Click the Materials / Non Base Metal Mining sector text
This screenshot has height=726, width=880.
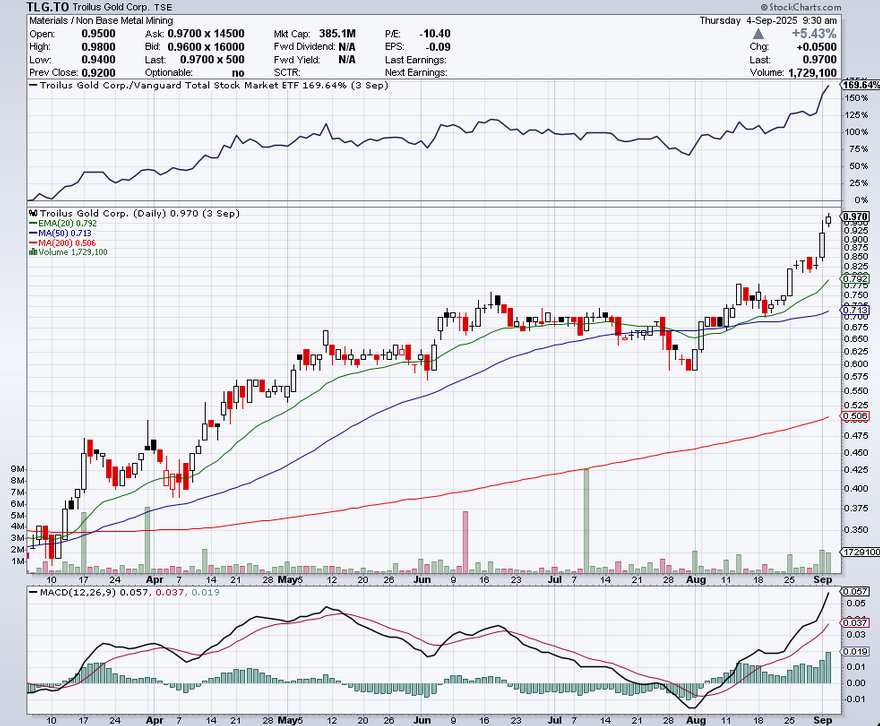[x=101, y=21]
